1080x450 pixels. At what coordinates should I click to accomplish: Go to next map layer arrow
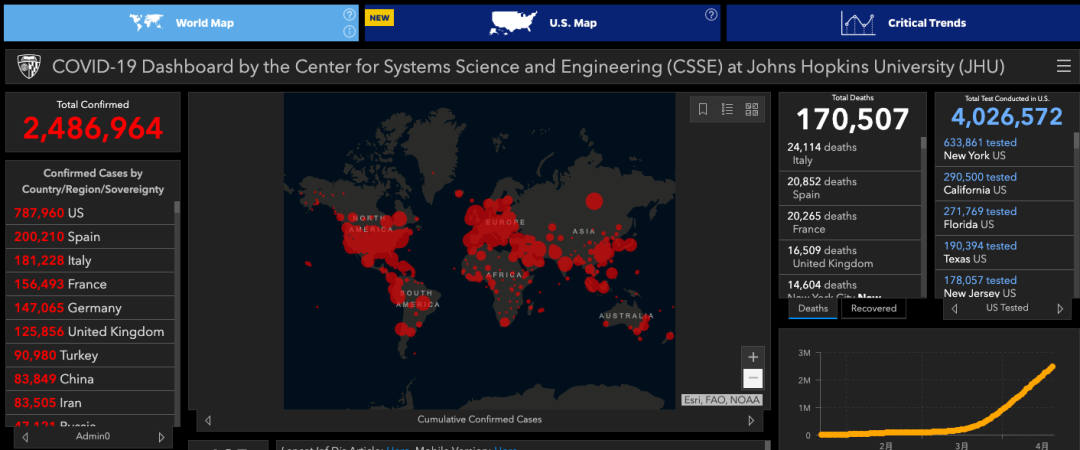(x=751, y=420)
